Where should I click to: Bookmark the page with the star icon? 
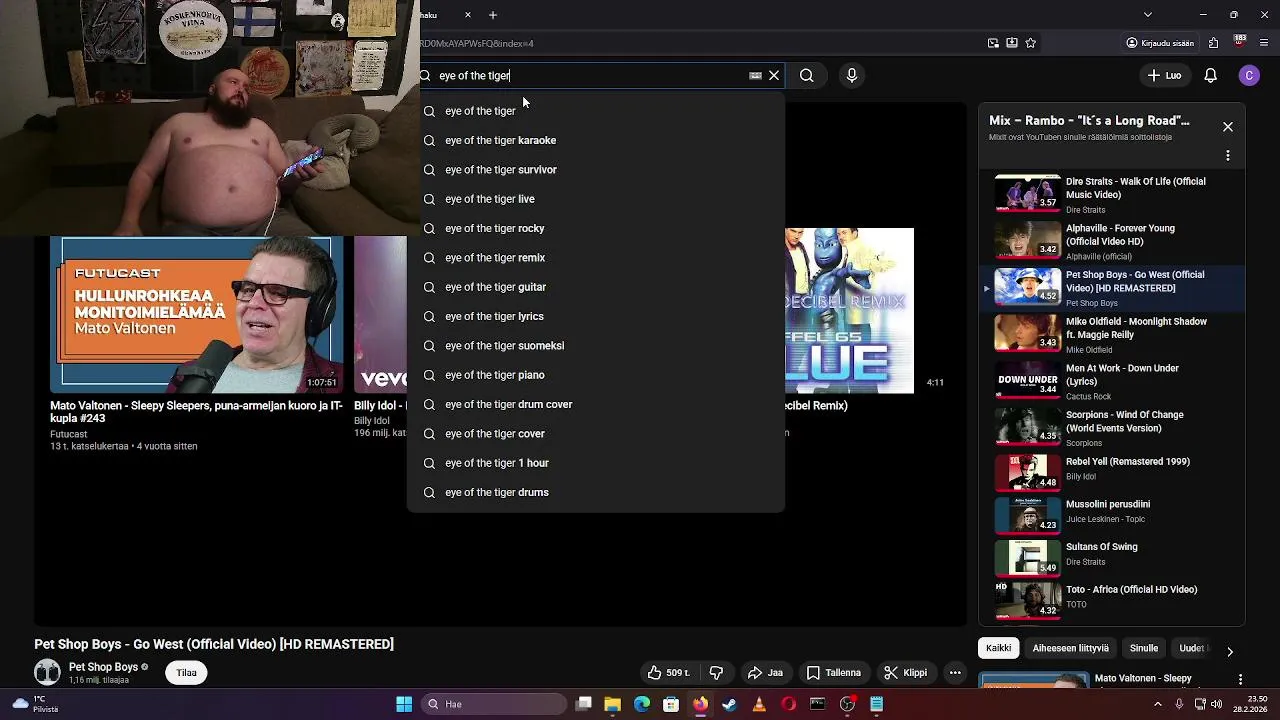[1030, 43]
